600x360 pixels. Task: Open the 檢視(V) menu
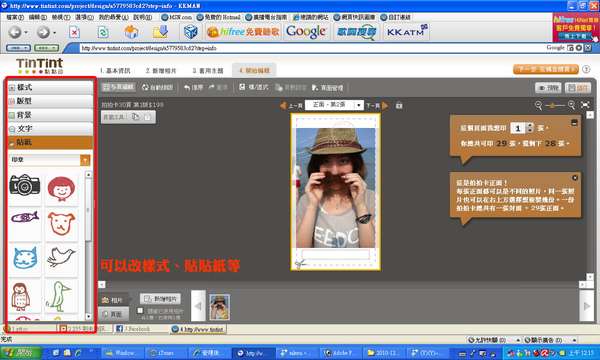tap(61, 17)
